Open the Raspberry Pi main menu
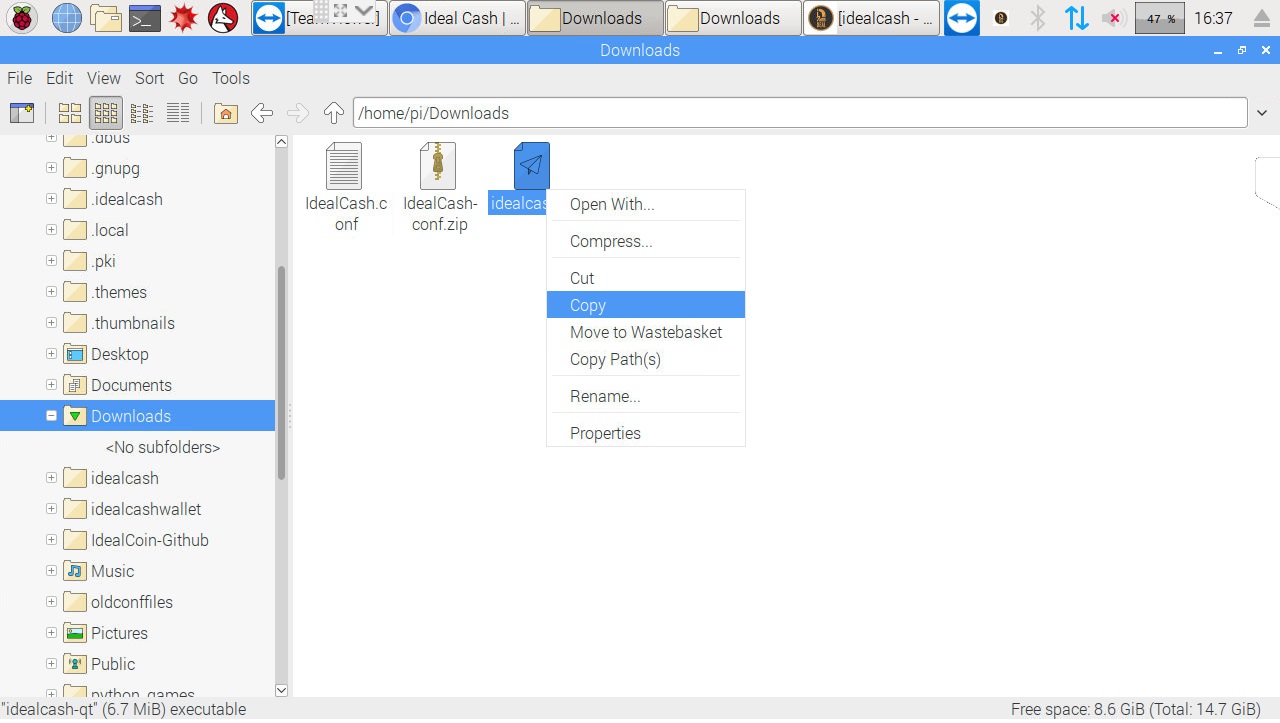The image size is (1280, 723). [x=23, y=18]
